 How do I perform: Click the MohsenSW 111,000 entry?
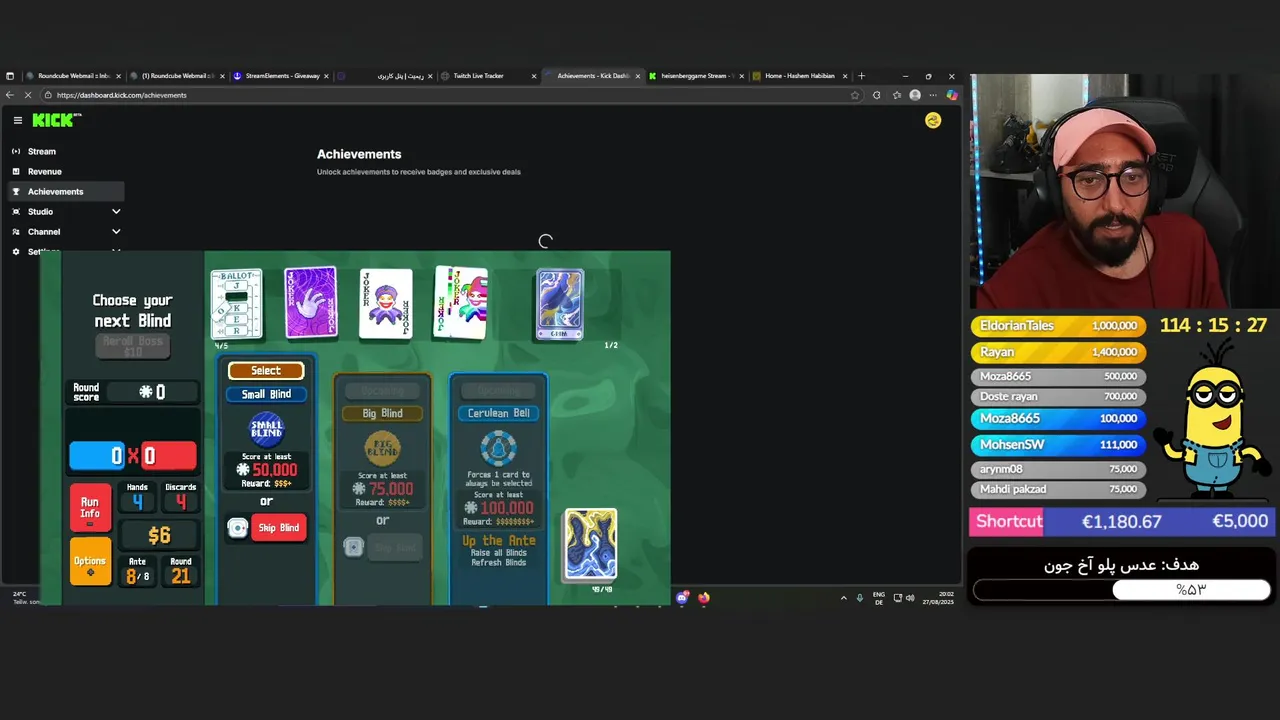[1058, 444]
